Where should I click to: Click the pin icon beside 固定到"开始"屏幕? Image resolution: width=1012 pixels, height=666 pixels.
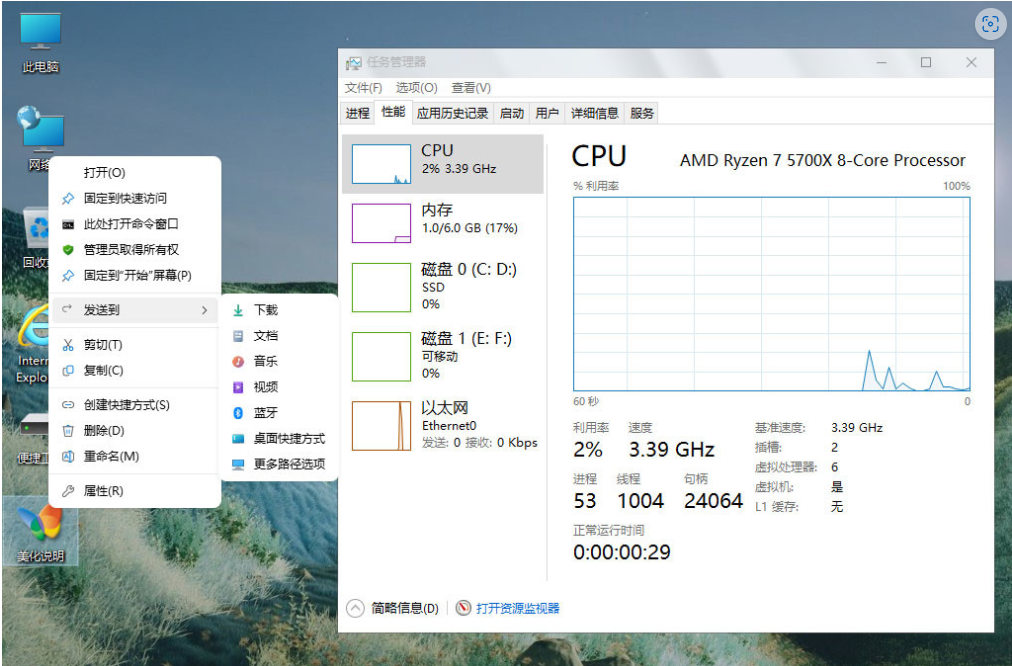click(x=68, y=276)
